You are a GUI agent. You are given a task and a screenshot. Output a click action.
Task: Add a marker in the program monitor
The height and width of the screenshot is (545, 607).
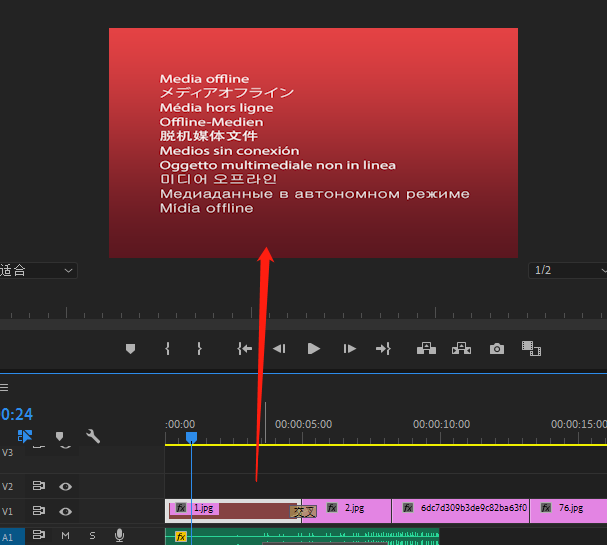click(x=130, y=349)
